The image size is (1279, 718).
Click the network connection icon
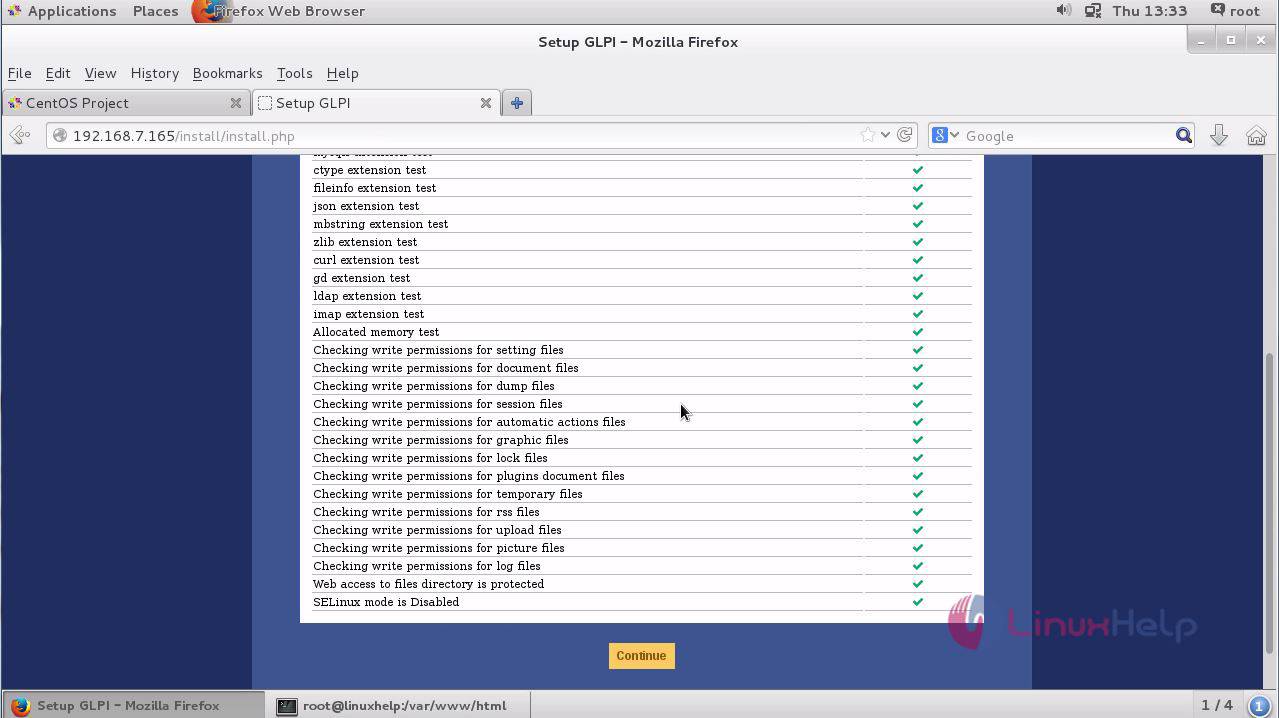1092,11
